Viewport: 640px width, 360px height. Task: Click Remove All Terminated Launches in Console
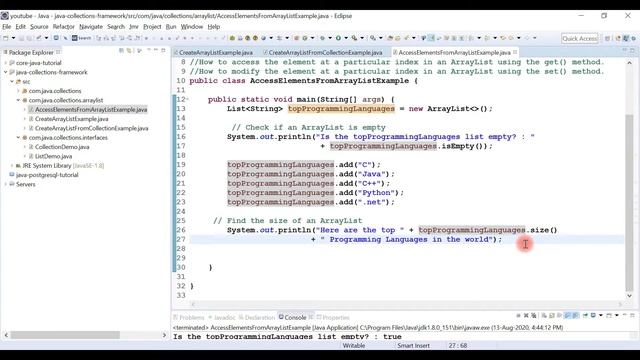pos(533,316)
